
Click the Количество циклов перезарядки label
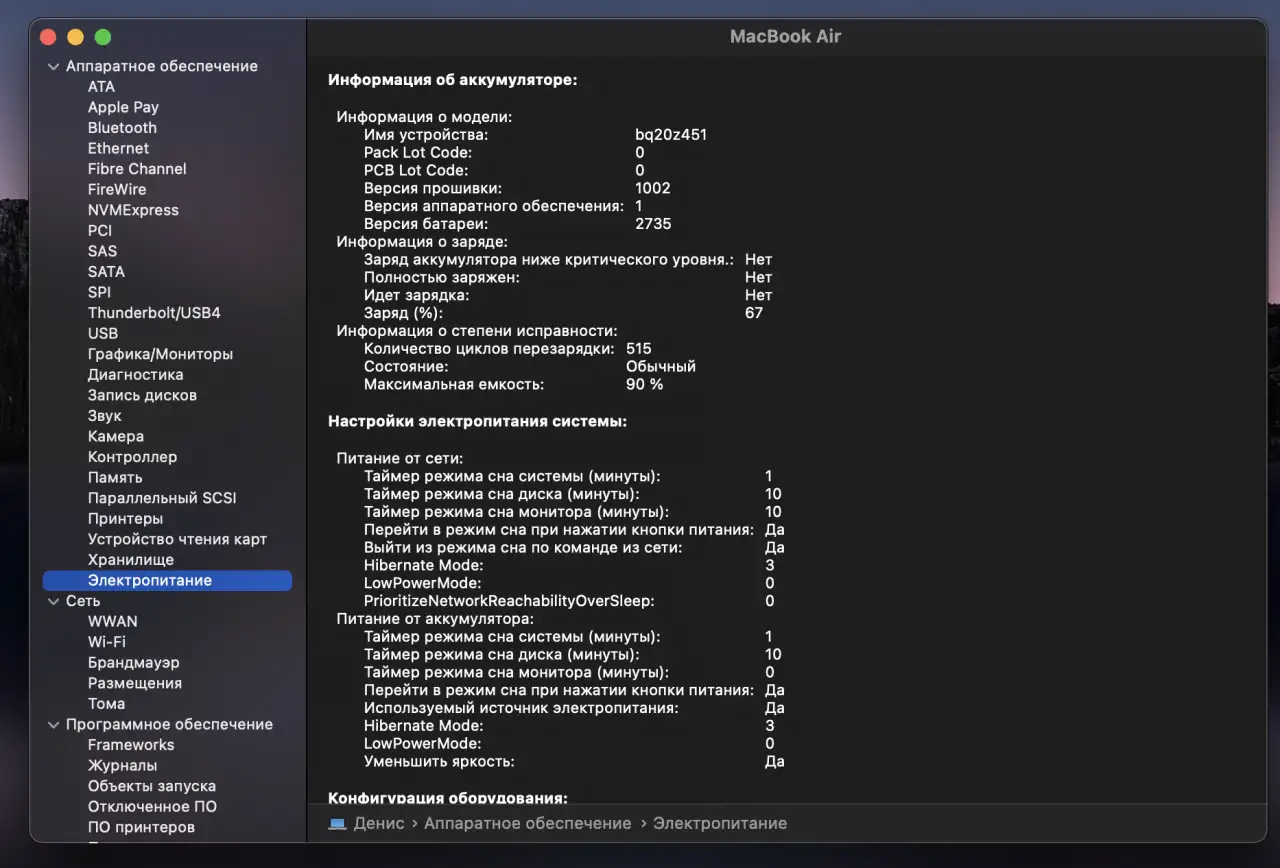[x=489, y=349]
